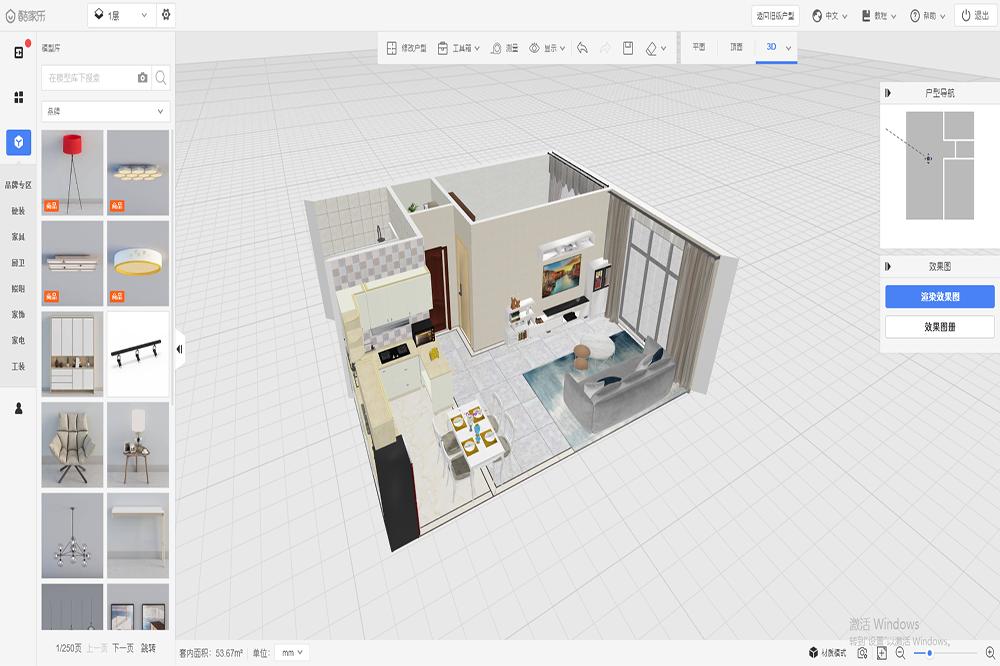
Task: Open the 品牌专区 brand zone category
Action: pyautogui.click(x=18, y=185)
